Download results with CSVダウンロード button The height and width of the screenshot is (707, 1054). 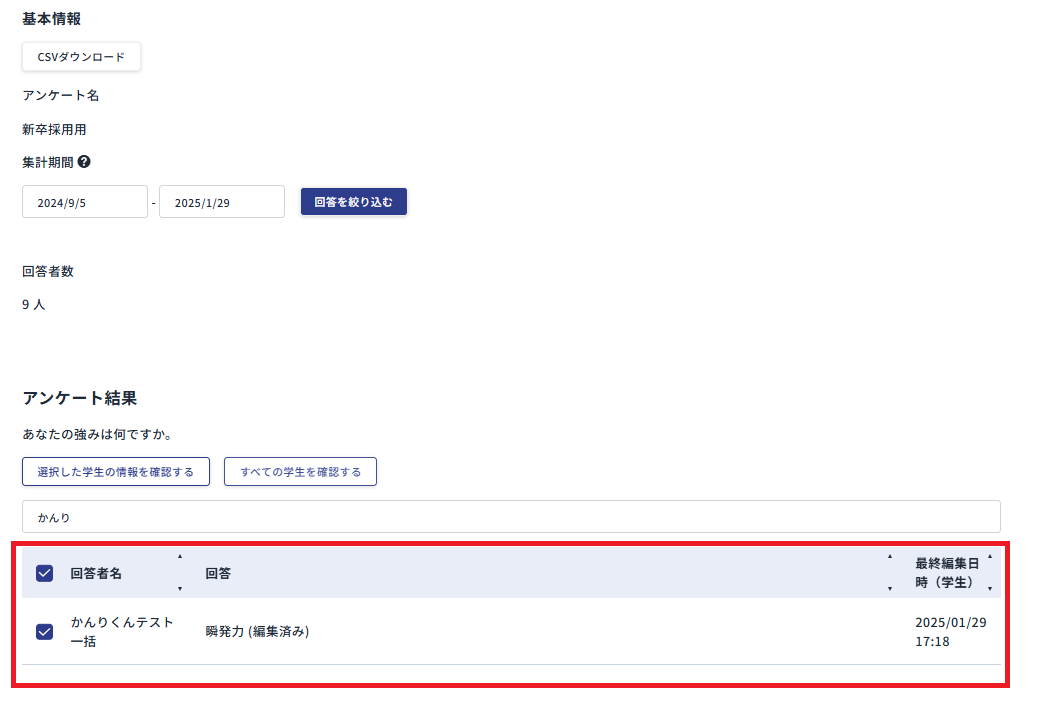point(81,57)
